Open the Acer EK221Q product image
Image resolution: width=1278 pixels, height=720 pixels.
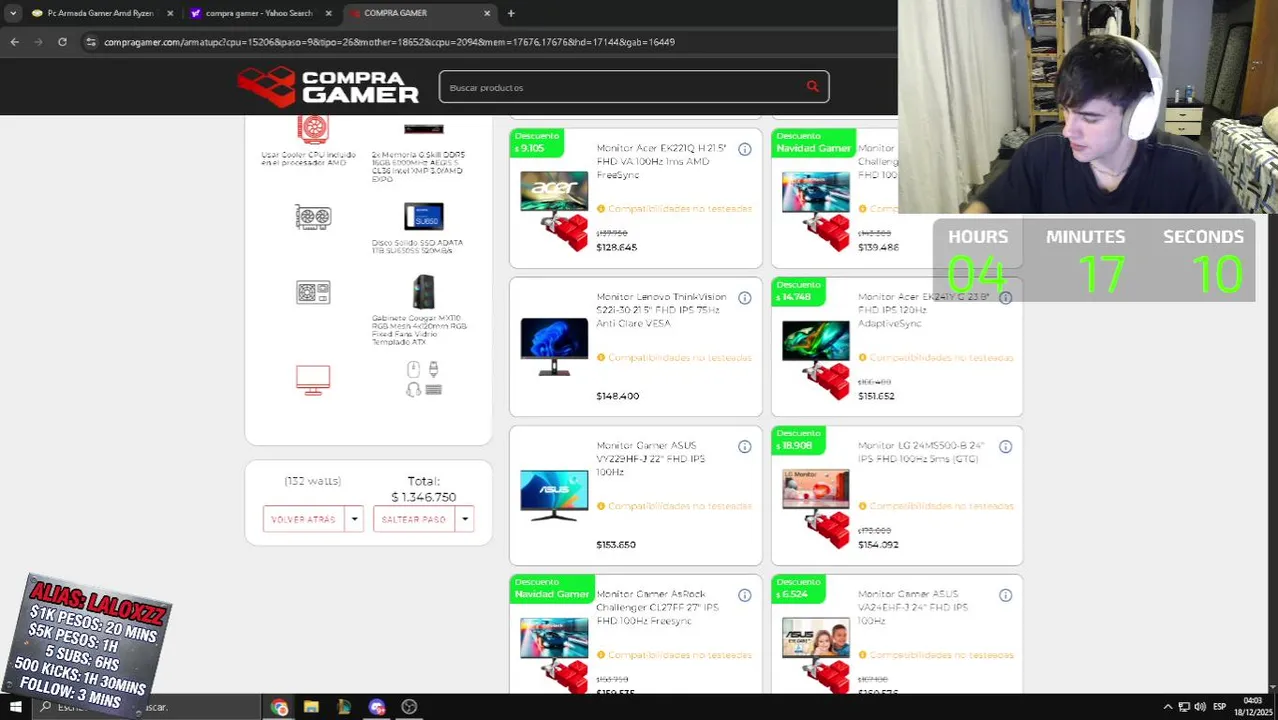coord(554,210)
